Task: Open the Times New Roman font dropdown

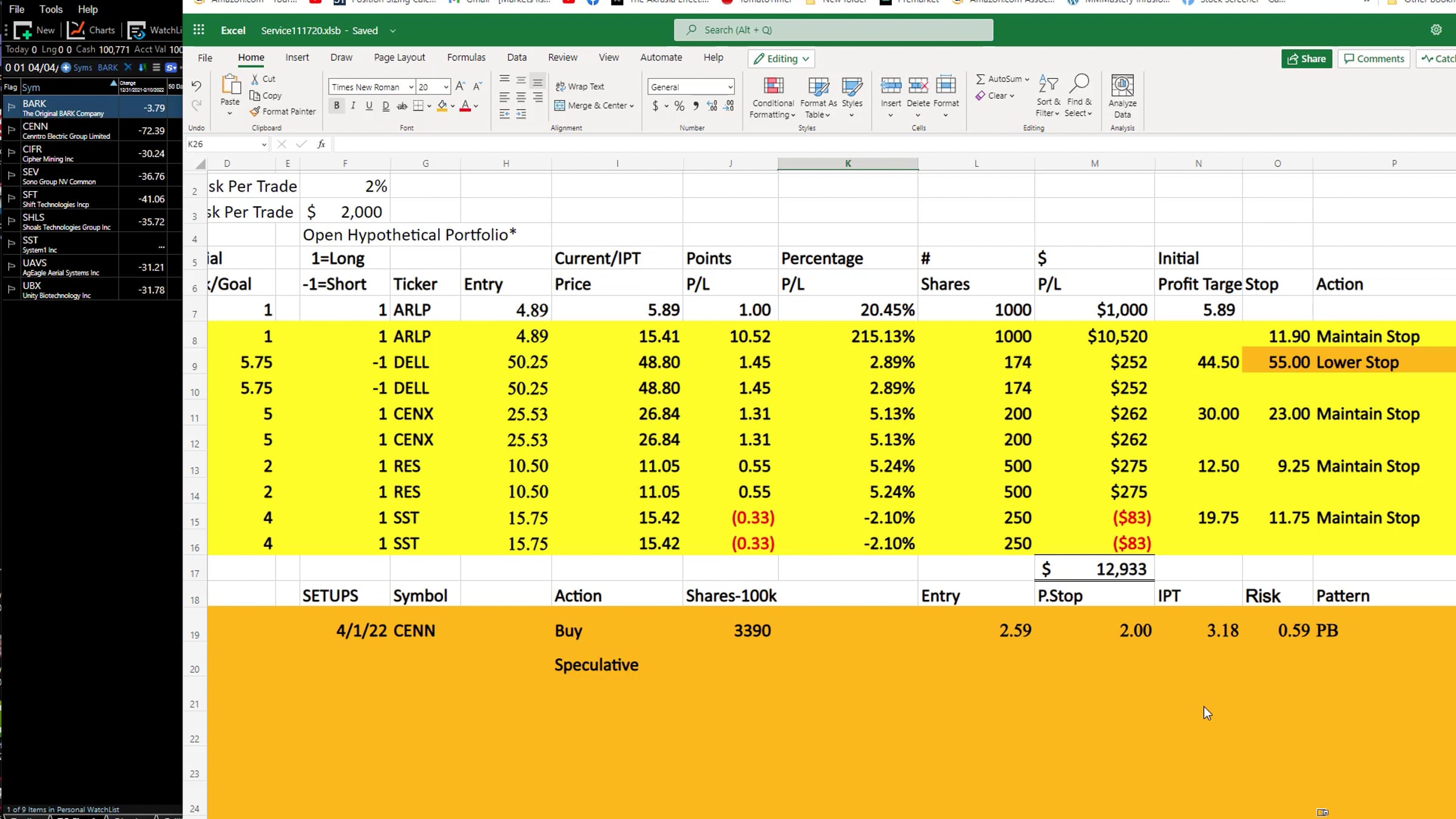Action: [x=411, y=87]
